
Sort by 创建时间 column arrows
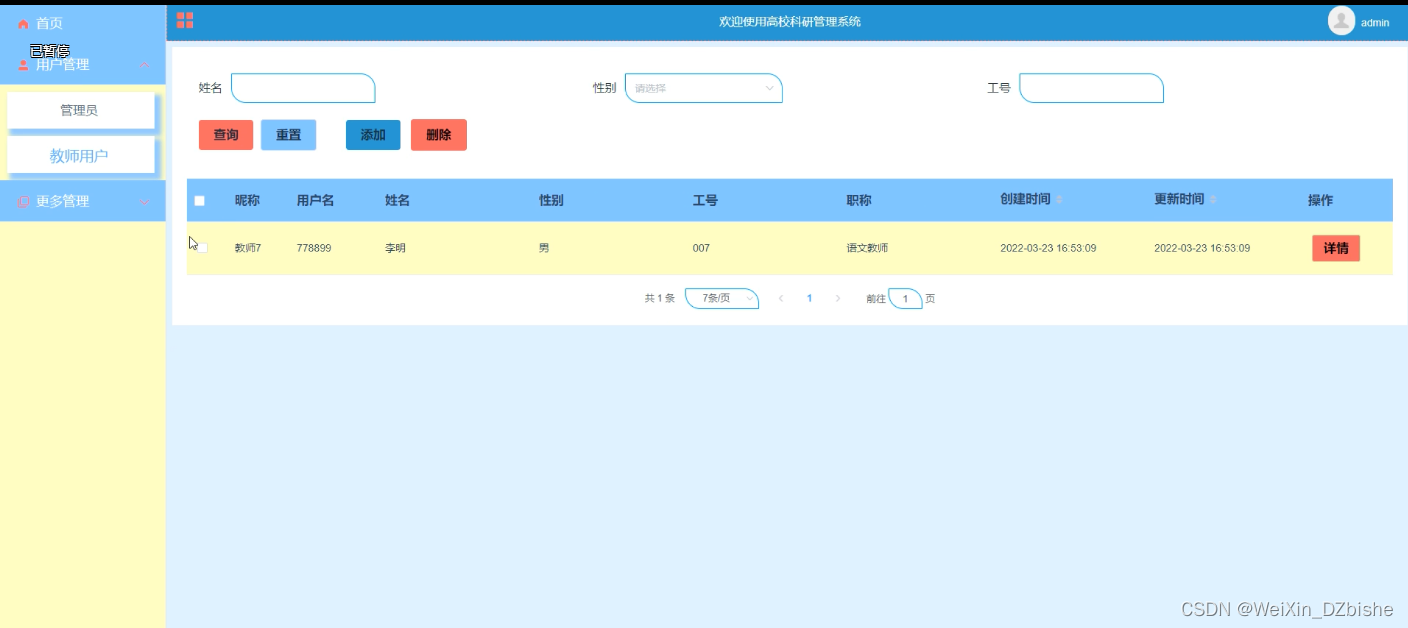pos(1059,200)
